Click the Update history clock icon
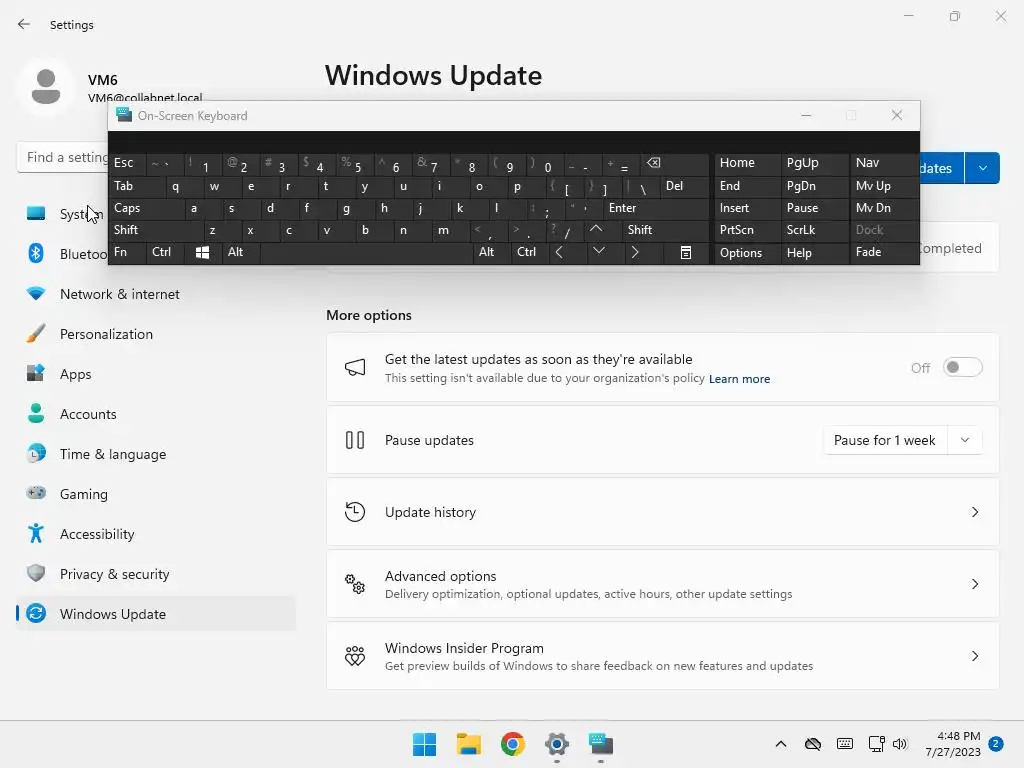 (x=355, y=512)
